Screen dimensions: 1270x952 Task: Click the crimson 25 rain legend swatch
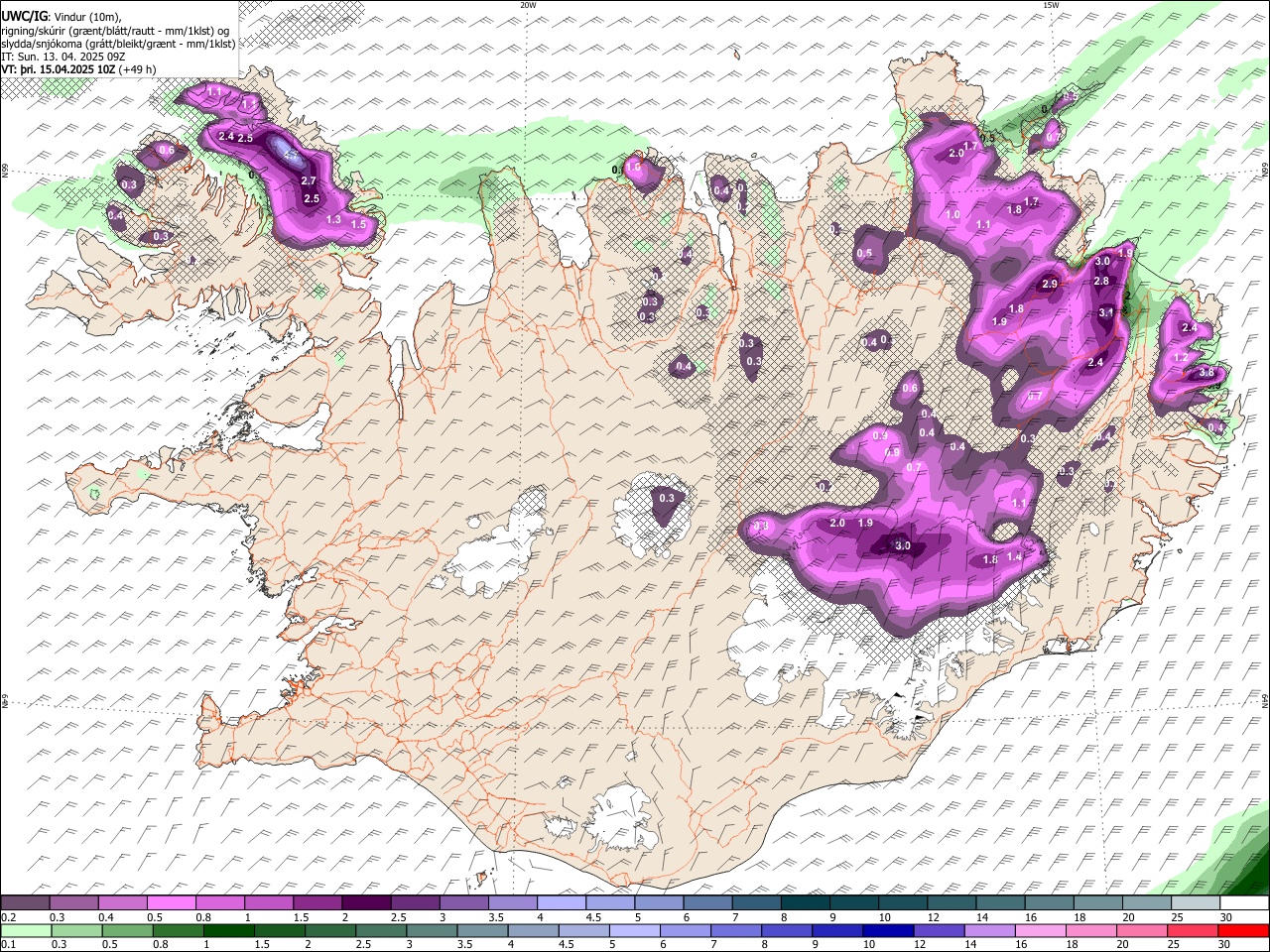pos(1193,930)
